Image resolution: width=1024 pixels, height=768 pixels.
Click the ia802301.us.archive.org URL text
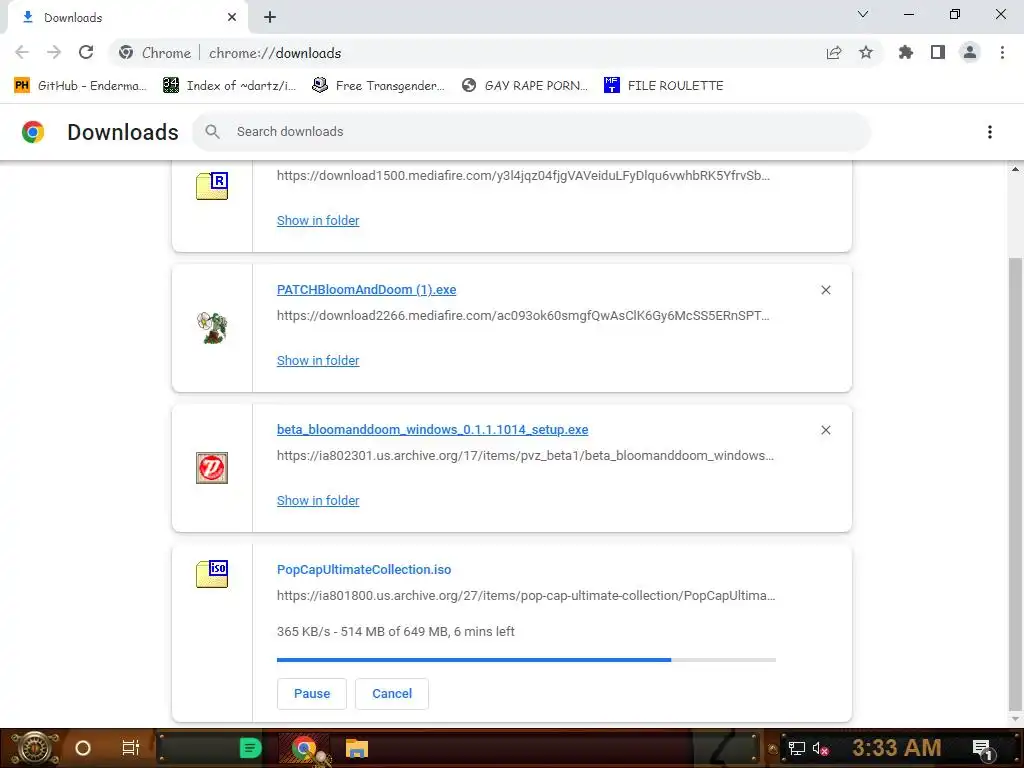point(525,455)
